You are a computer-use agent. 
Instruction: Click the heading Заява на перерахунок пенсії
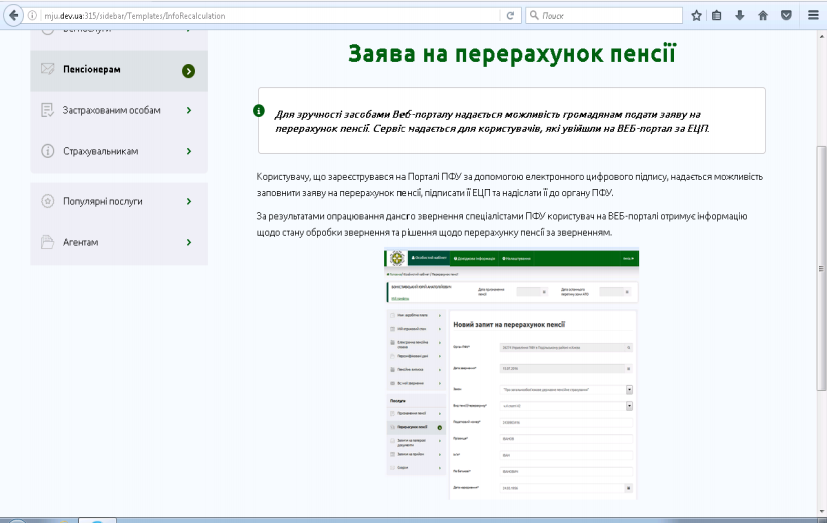[512, 53]
